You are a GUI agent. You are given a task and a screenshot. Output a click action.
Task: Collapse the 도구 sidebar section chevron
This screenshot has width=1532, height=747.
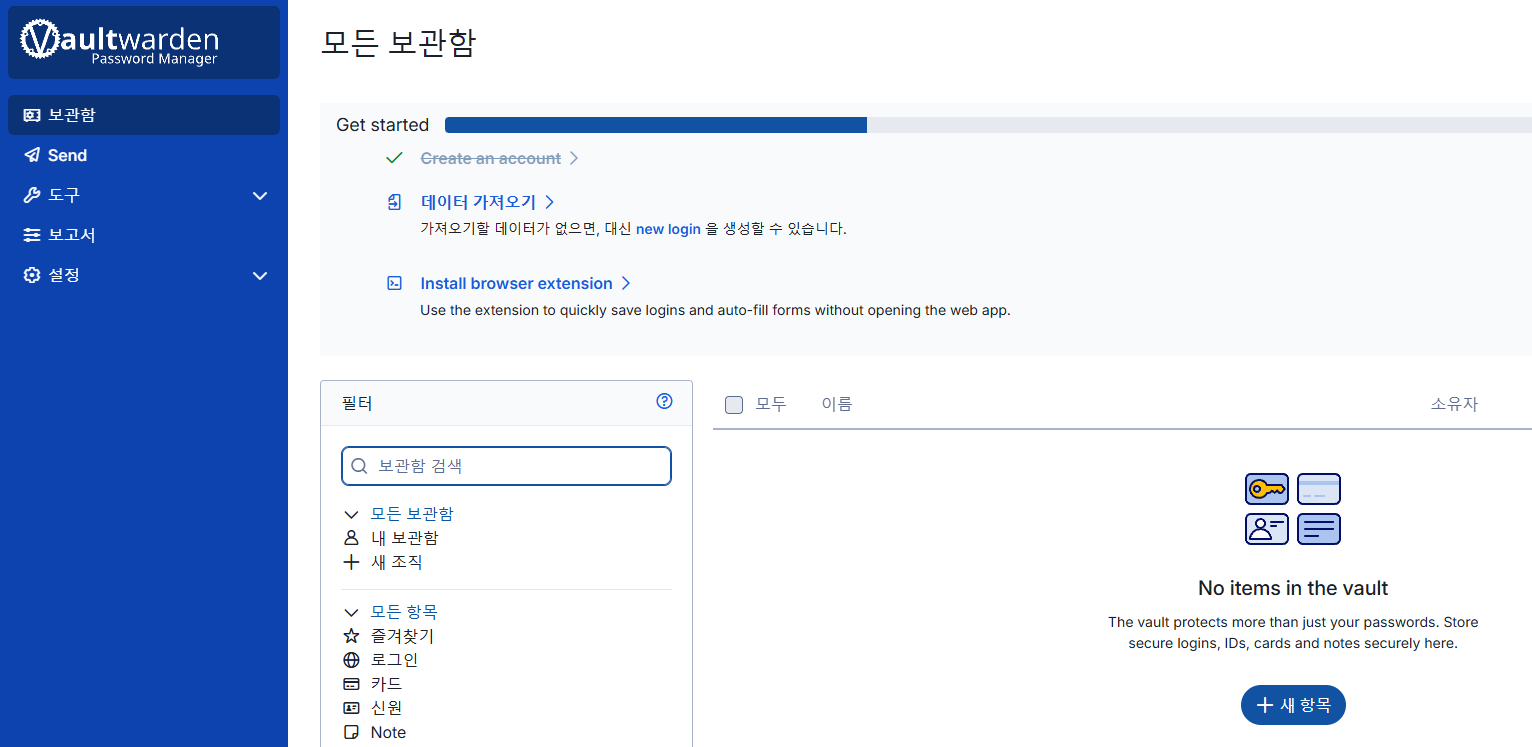tap(259, 195)
